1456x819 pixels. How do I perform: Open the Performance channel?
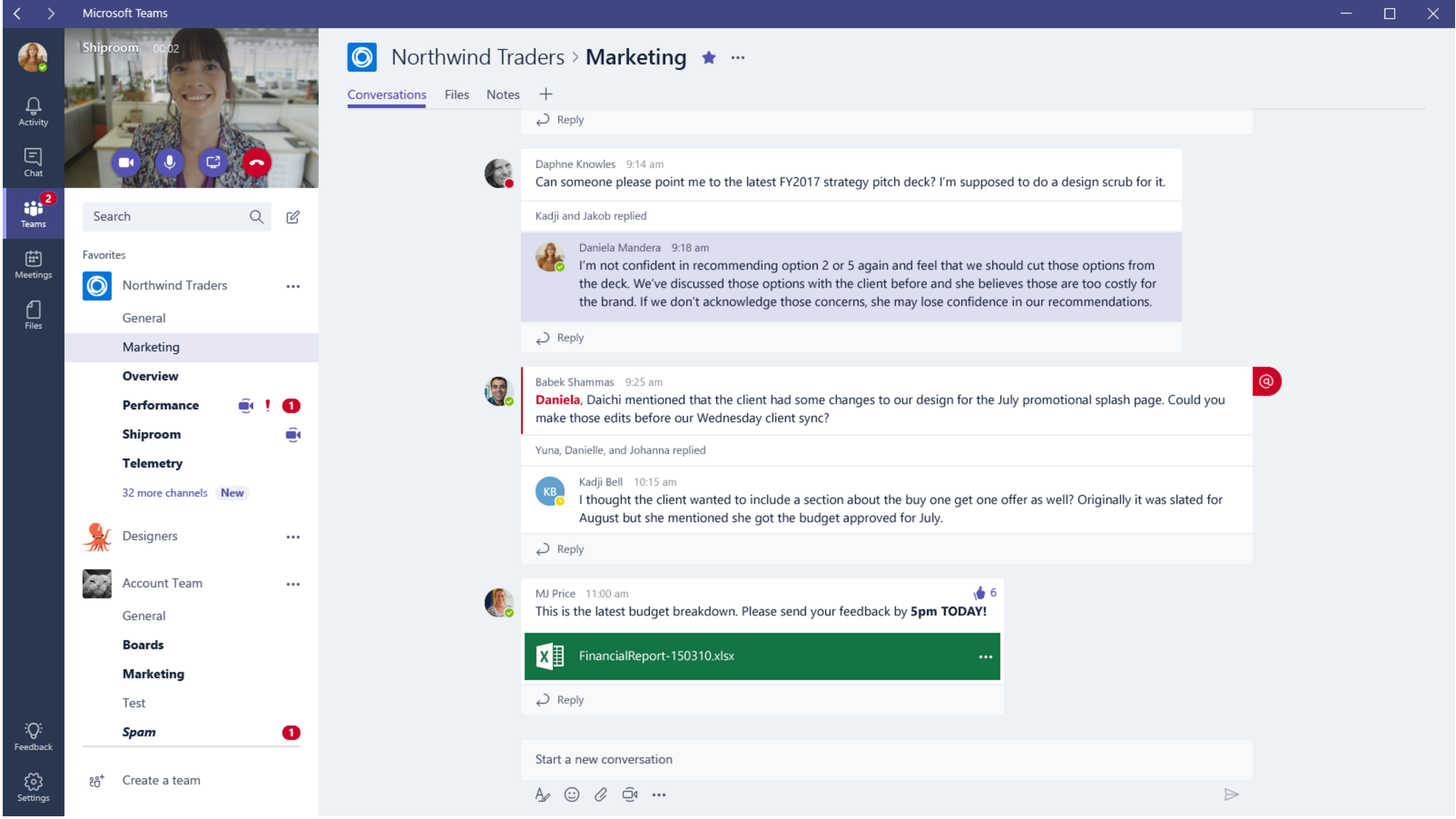point(161,405)
